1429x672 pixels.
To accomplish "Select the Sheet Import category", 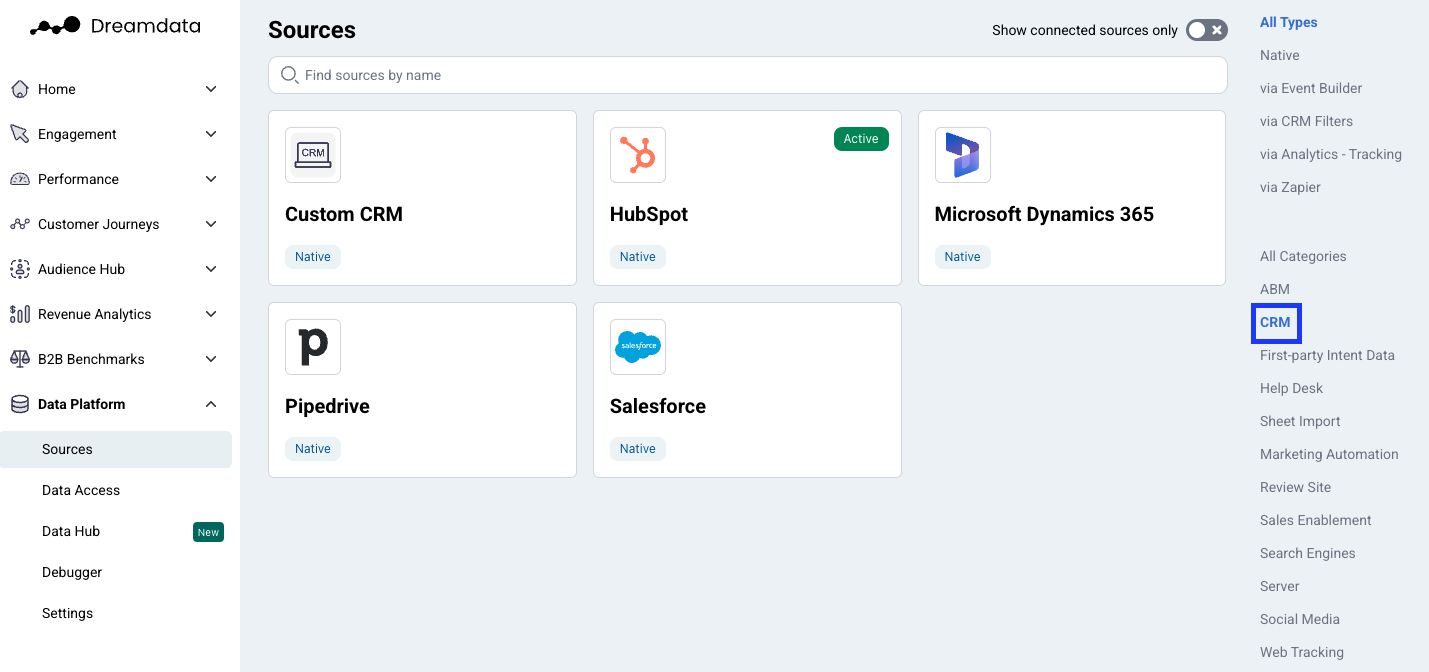I will [1300, 421].
